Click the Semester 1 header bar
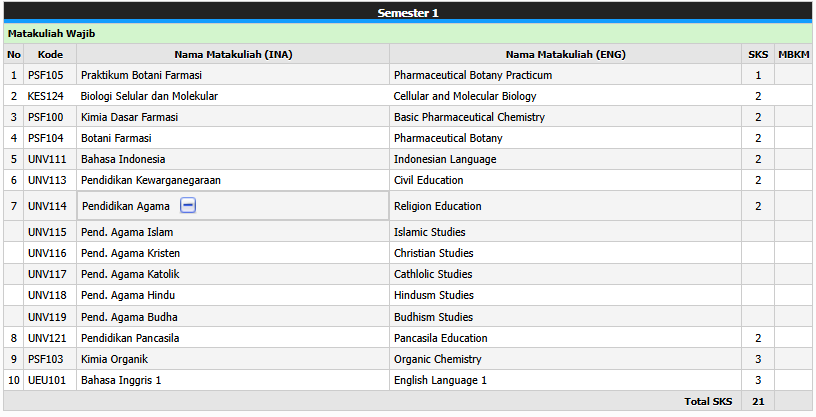The width and height of the screenshot is (816, 417). pos(408,12)
